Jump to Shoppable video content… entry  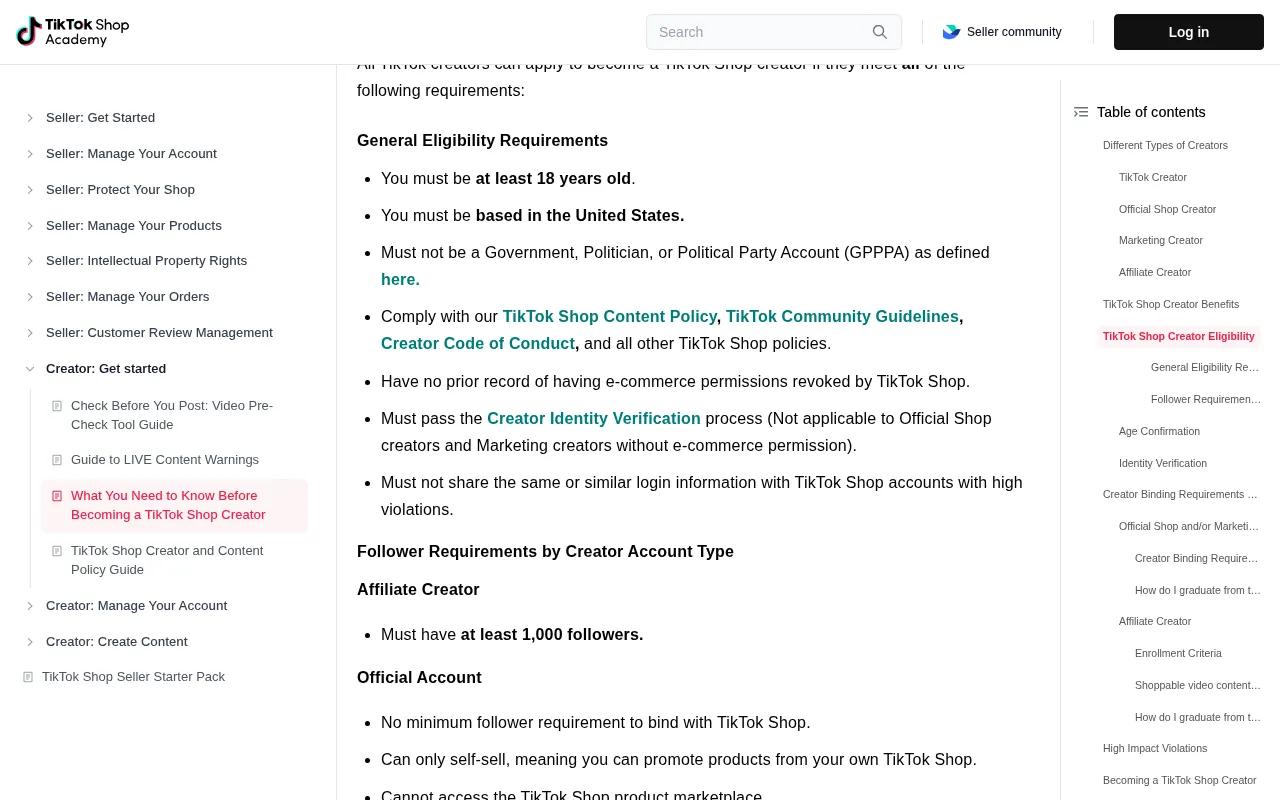1198,686
